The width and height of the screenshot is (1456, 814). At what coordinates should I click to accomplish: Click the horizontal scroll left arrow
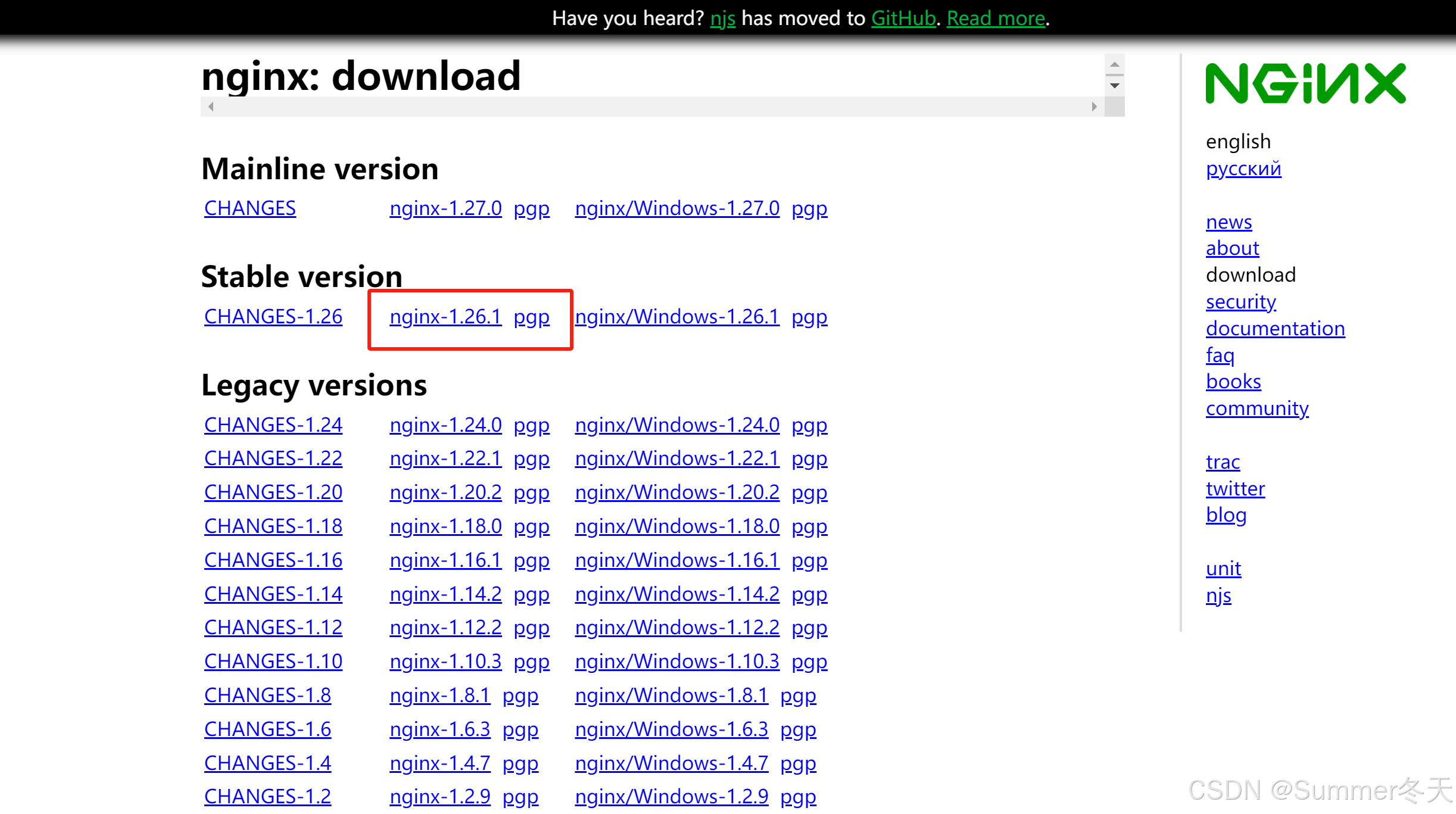[x=211, y=107]
